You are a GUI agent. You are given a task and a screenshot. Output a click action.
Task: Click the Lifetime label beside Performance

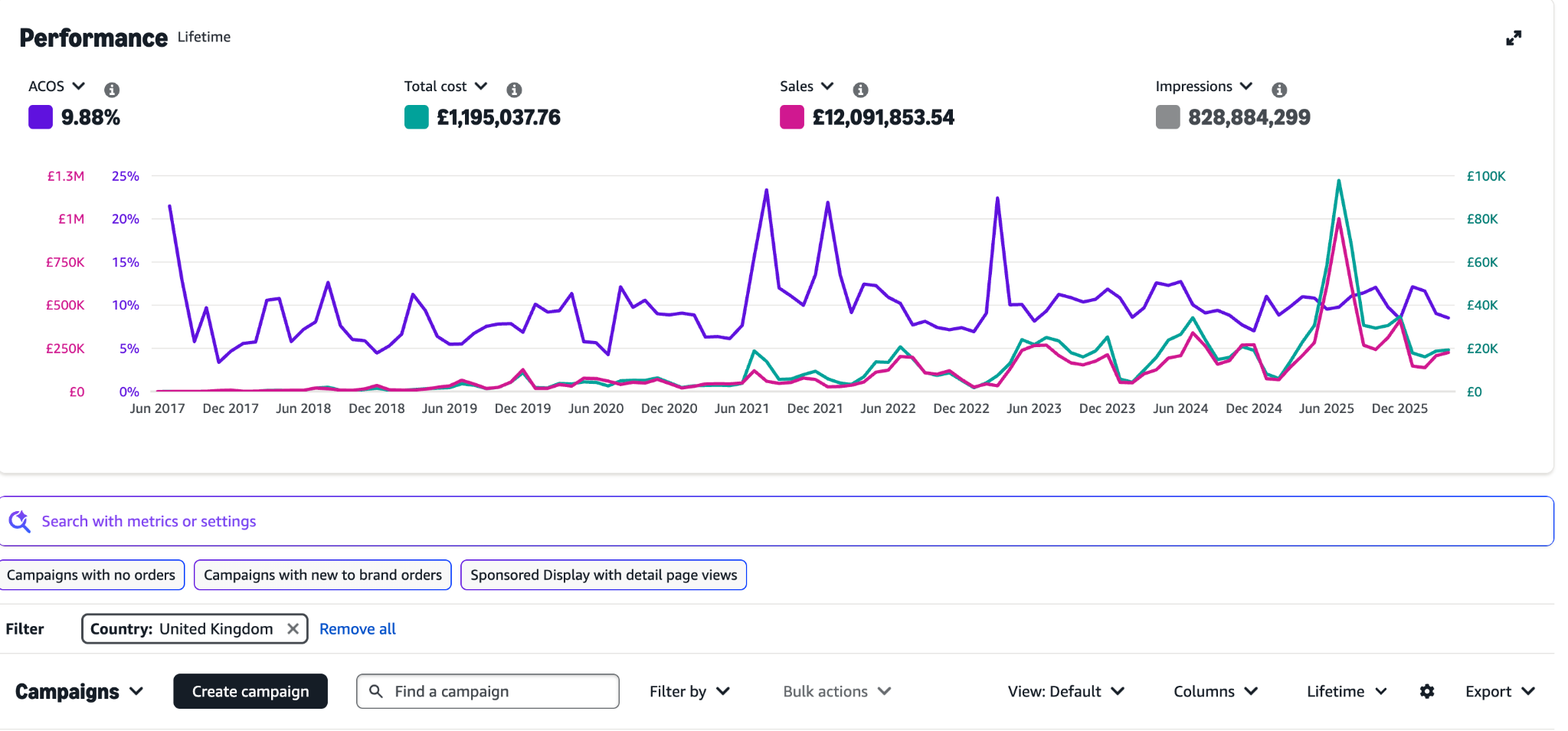[204, 37]
